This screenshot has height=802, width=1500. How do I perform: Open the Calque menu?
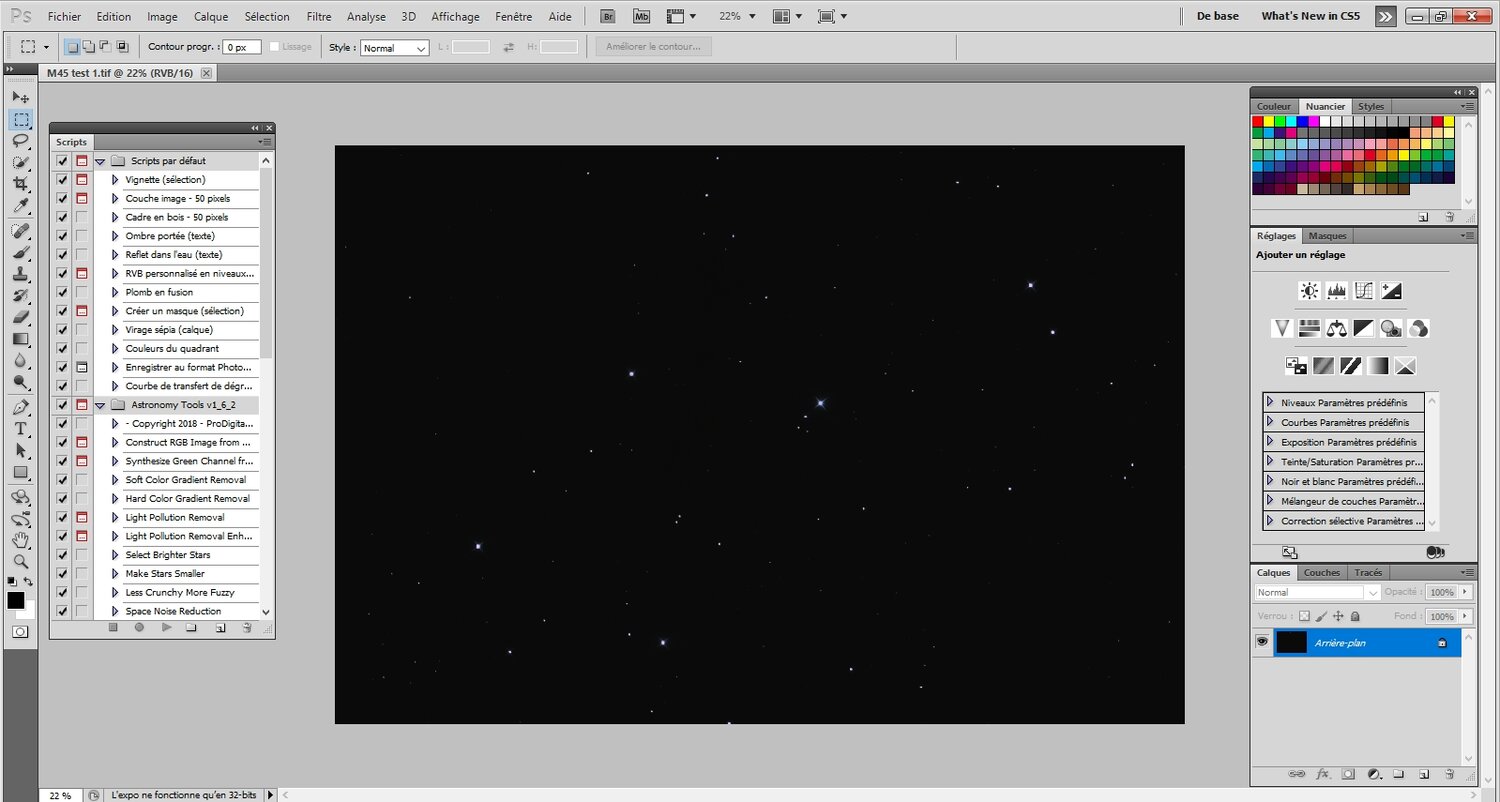click(211, 16)
